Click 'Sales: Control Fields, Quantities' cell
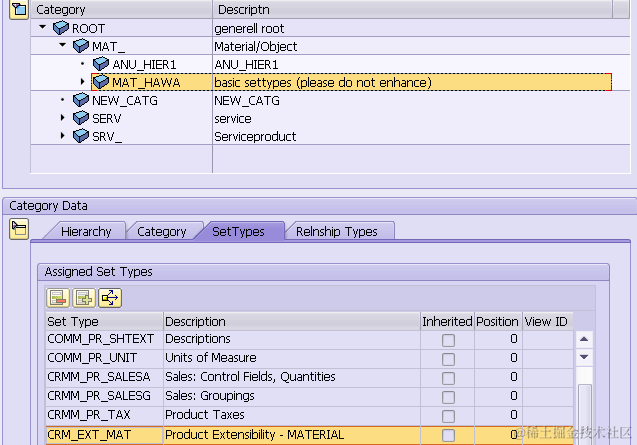This screenshot has height=445, width=637. coord(292,377)
